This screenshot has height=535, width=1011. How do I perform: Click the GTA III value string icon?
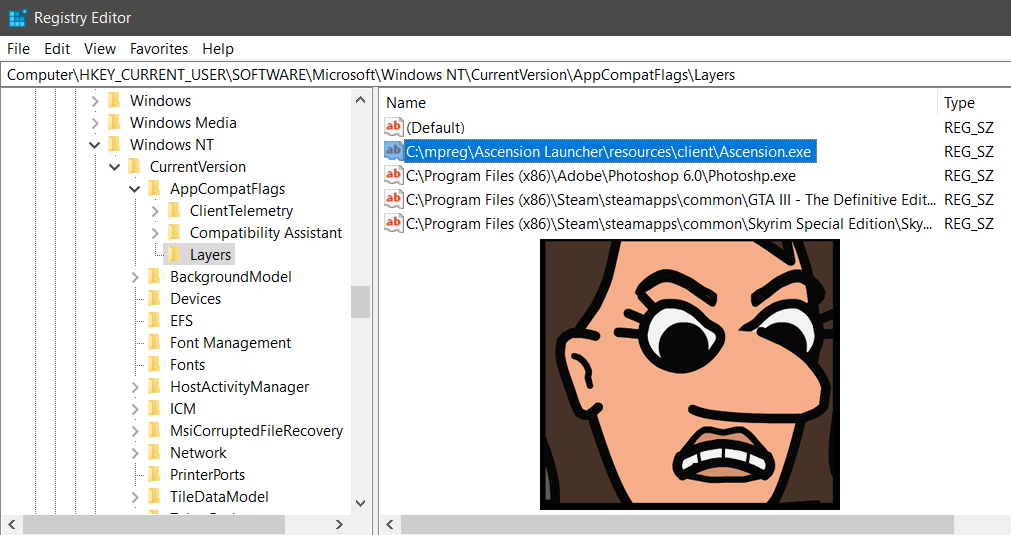point(394,199)
